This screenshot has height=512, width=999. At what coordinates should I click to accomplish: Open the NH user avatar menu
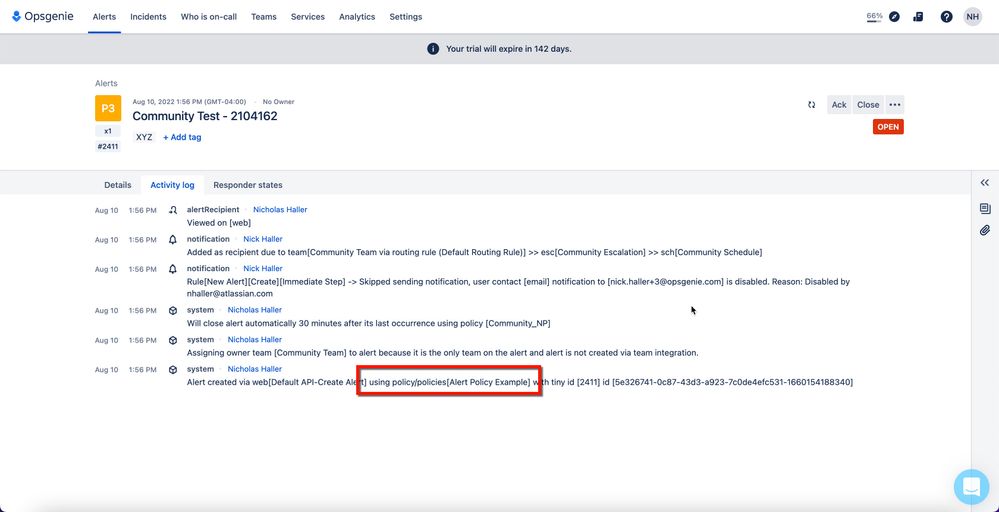(972, 17)
